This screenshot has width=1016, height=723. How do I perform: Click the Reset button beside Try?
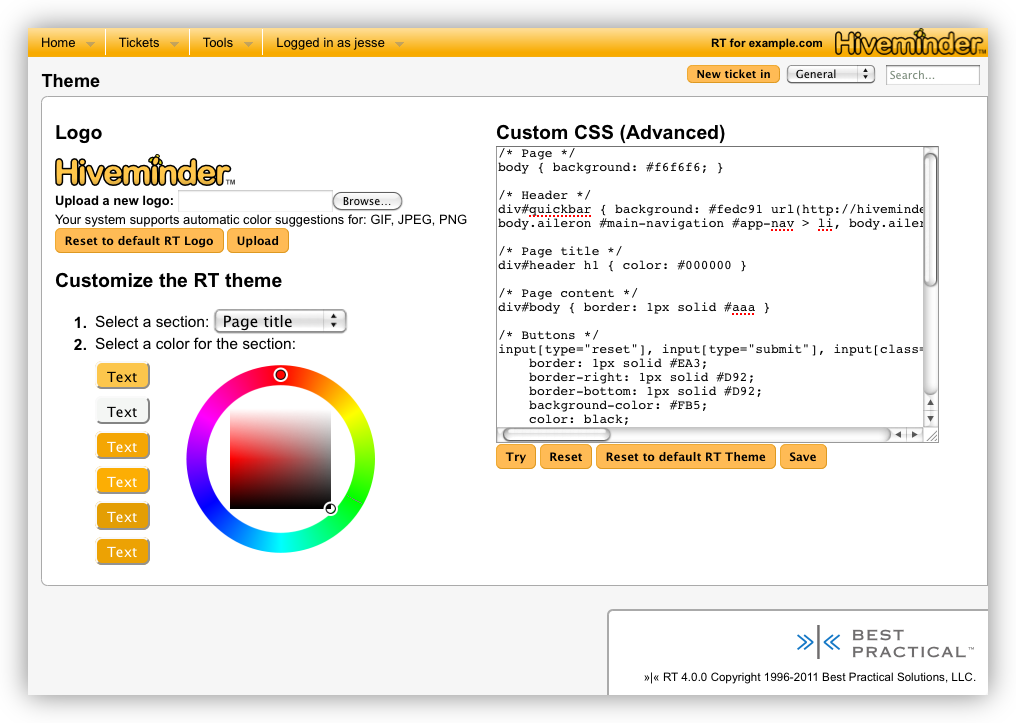pos(566,457)
